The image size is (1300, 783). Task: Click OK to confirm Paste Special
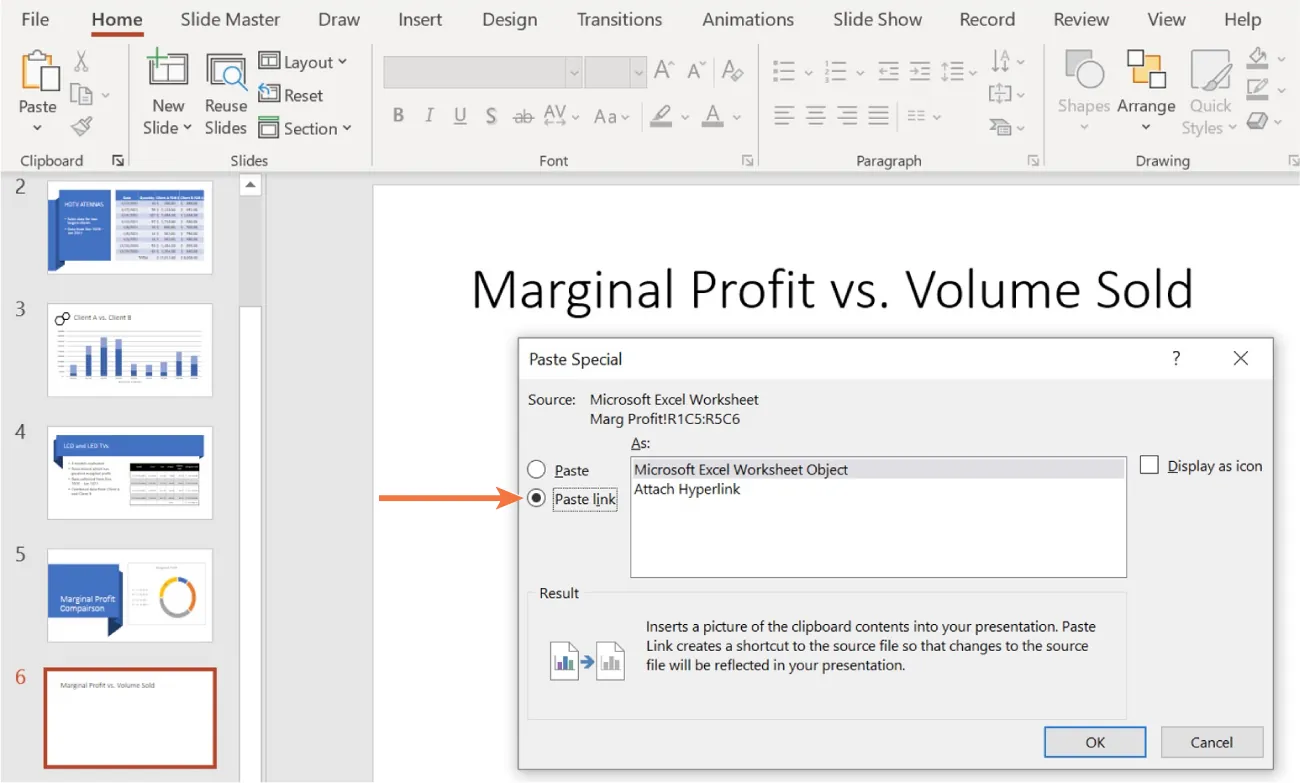pos(1094,741)
